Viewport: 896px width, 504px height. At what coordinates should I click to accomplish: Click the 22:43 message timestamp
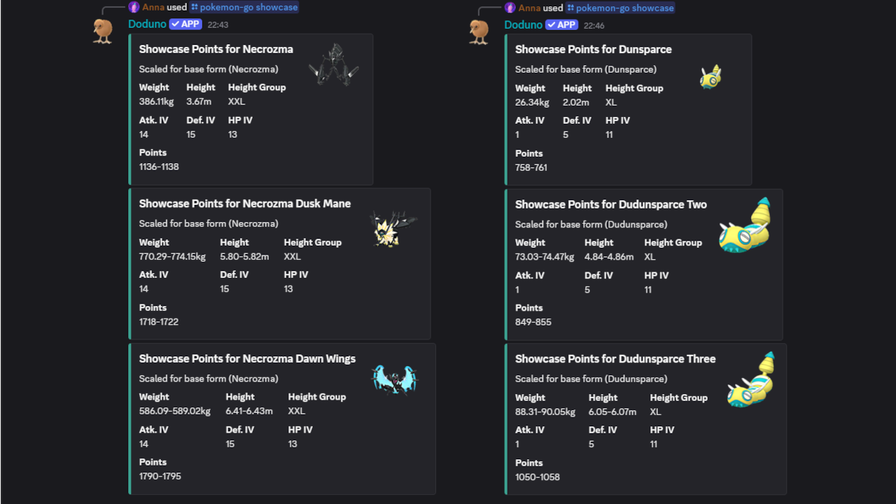218,25
